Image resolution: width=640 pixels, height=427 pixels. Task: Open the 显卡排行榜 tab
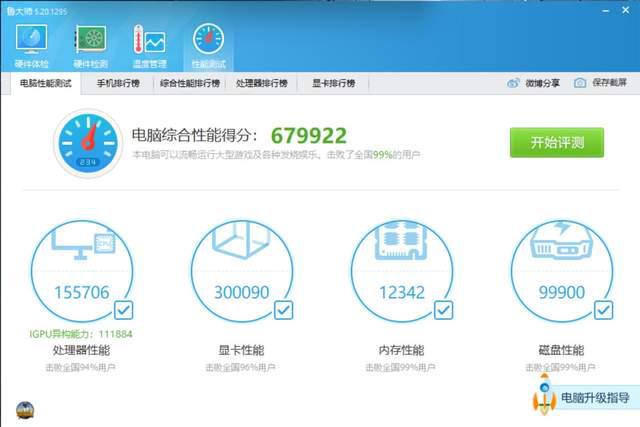point(333,83)
